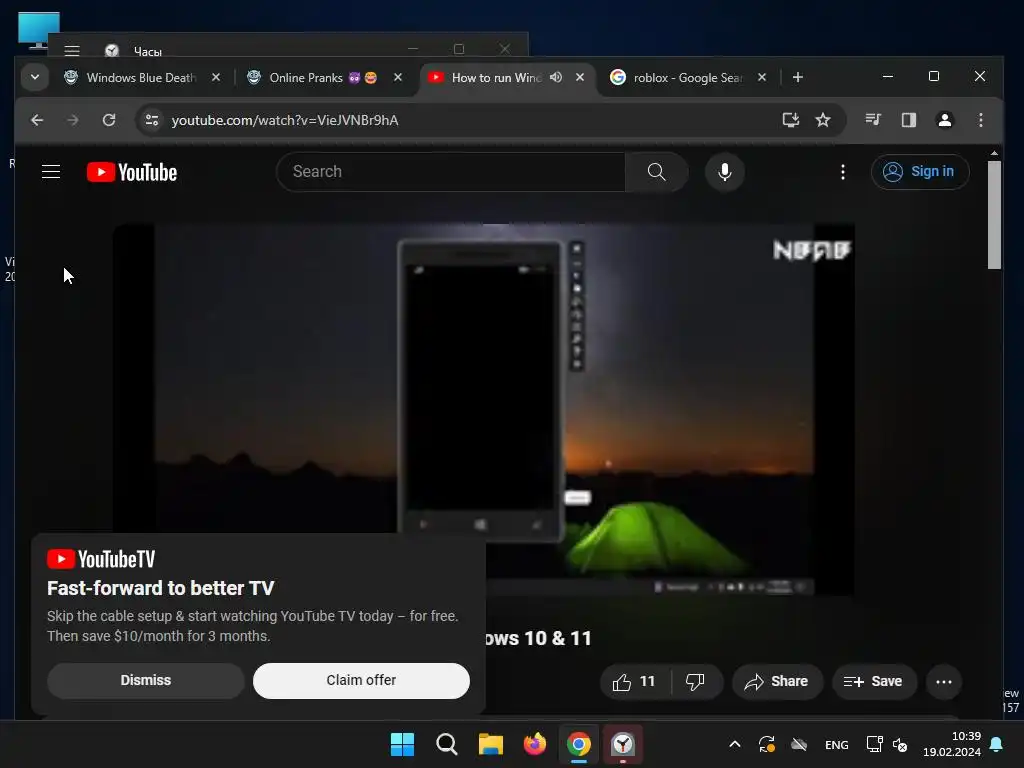Click the video player area
Viewport: 1024px width, 768px height.
tap(484, 409)
